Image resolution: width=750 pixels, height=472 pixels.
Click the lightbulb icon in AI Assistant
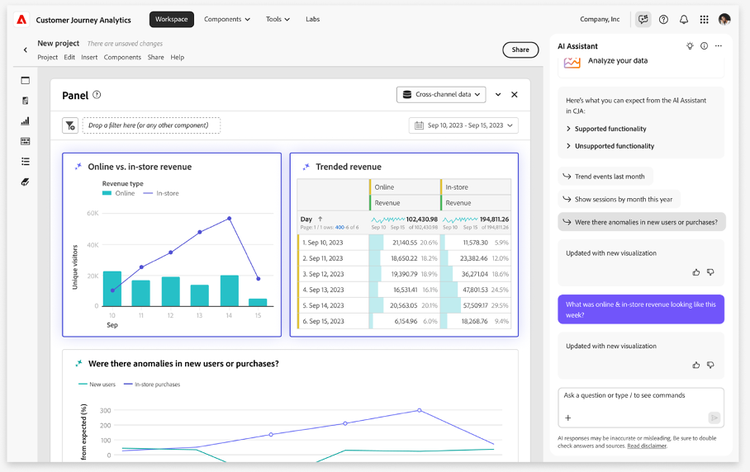(x=689, y=46)
